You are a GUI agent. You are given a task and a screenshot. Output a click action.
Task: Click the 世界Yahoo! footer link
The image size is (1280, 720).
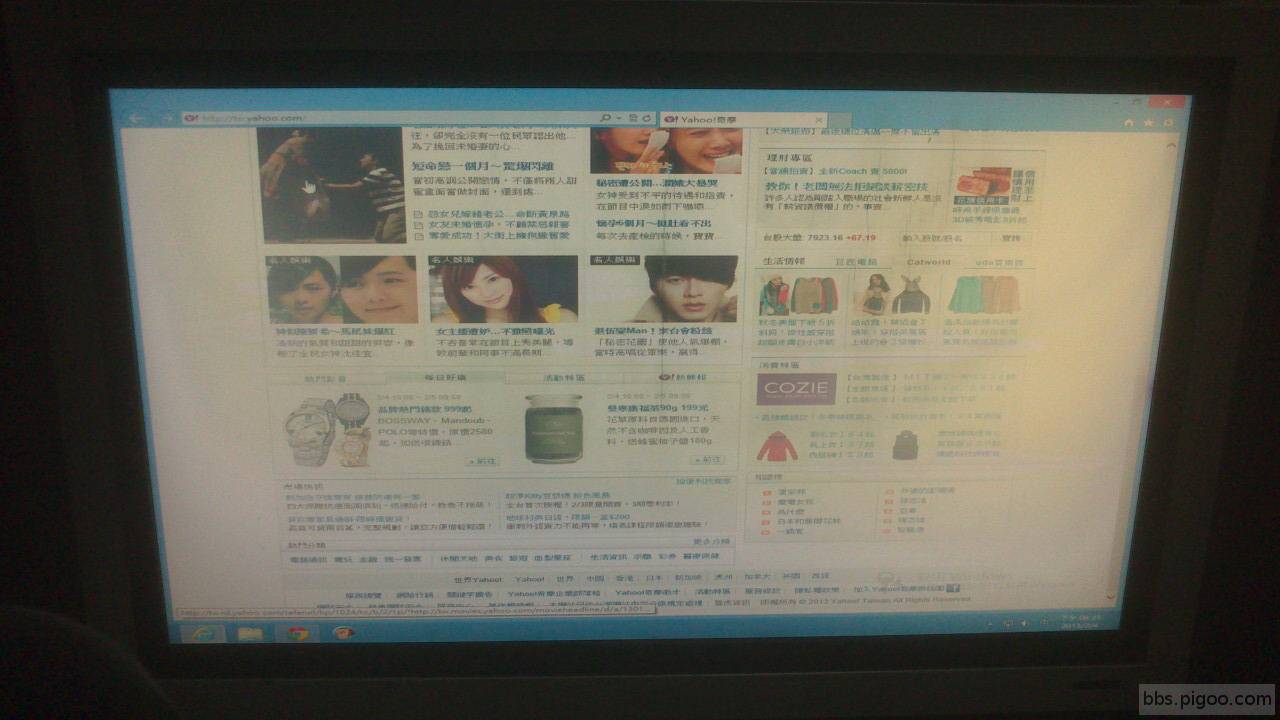click(477, 579)
